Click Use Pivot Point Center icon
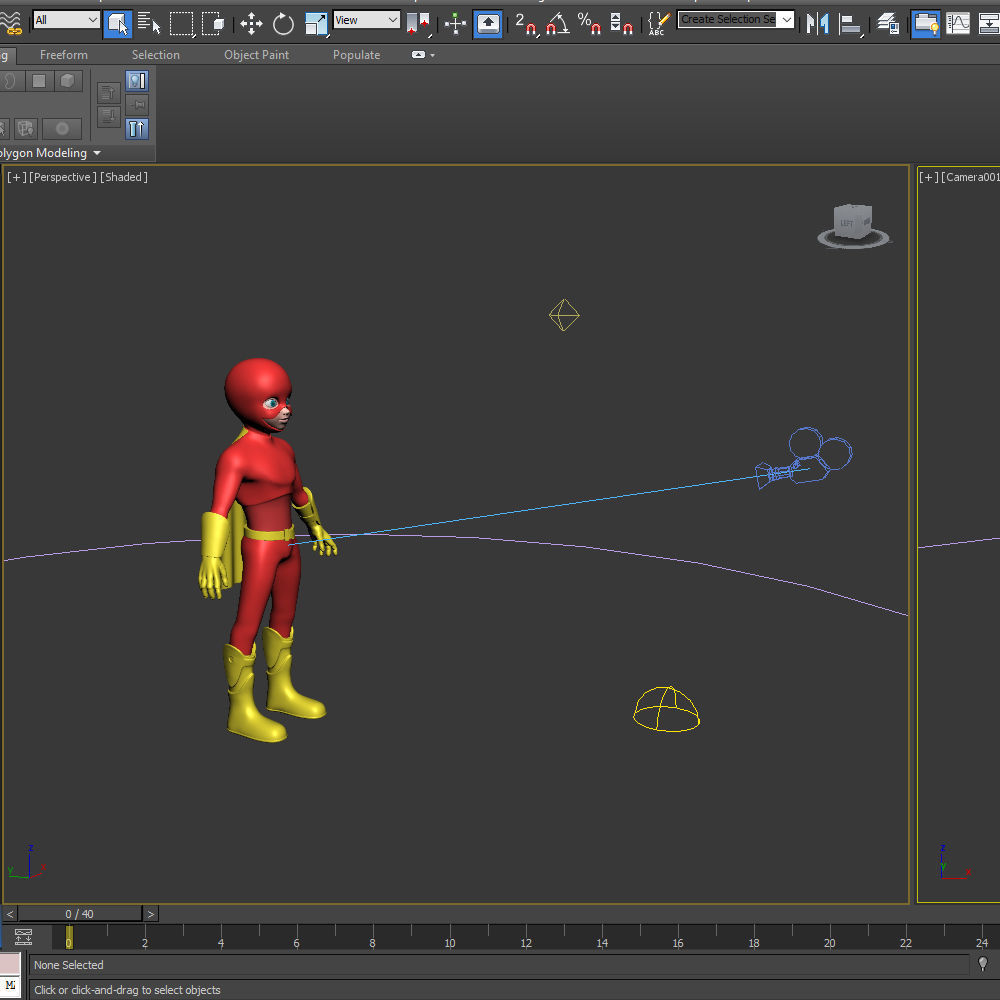The height and width of the screenshot is (1000, 1000). 419,24
